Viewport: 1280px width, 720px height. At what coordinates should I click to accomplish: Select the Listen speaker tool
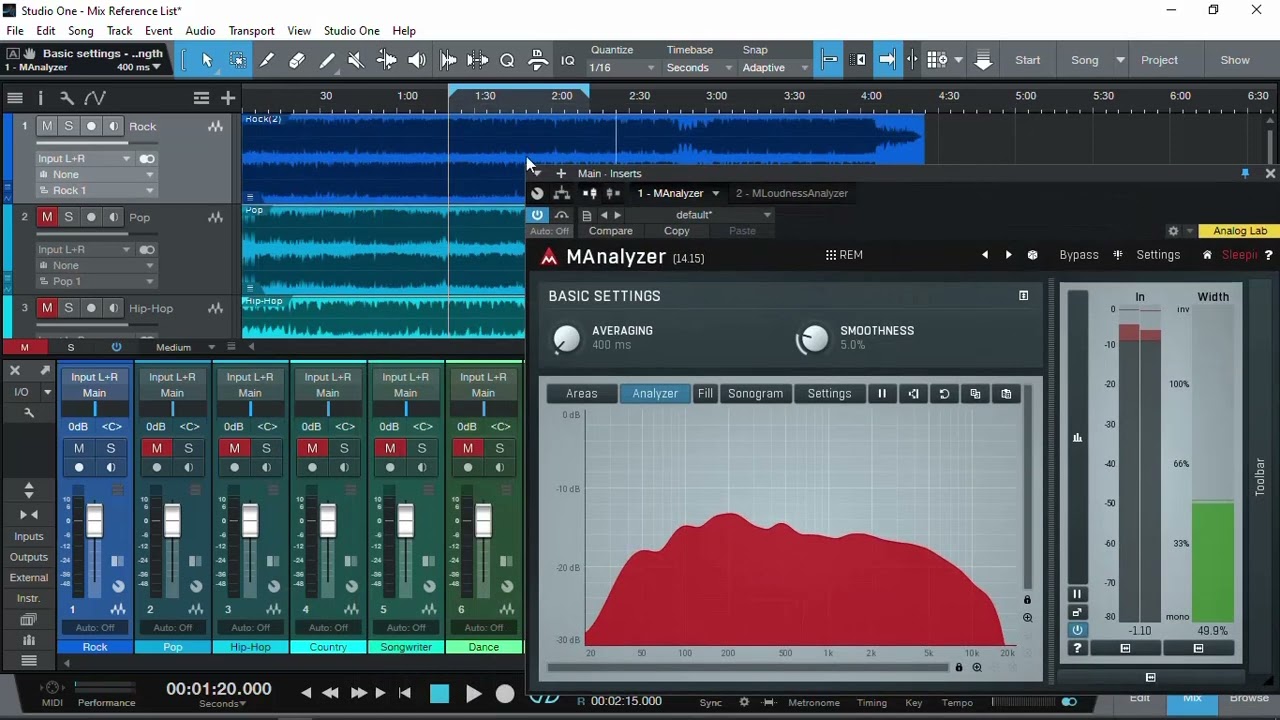(417, 60)
